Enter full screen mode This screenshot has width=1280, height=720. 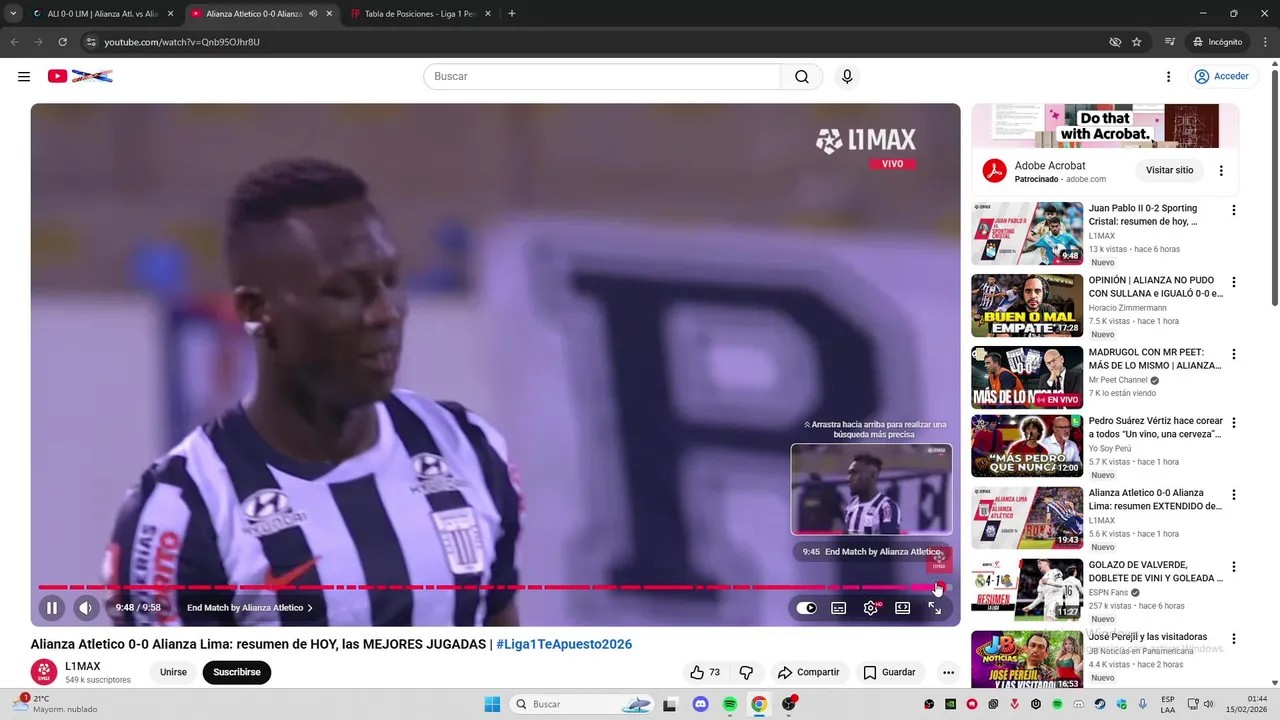[934, 608]
